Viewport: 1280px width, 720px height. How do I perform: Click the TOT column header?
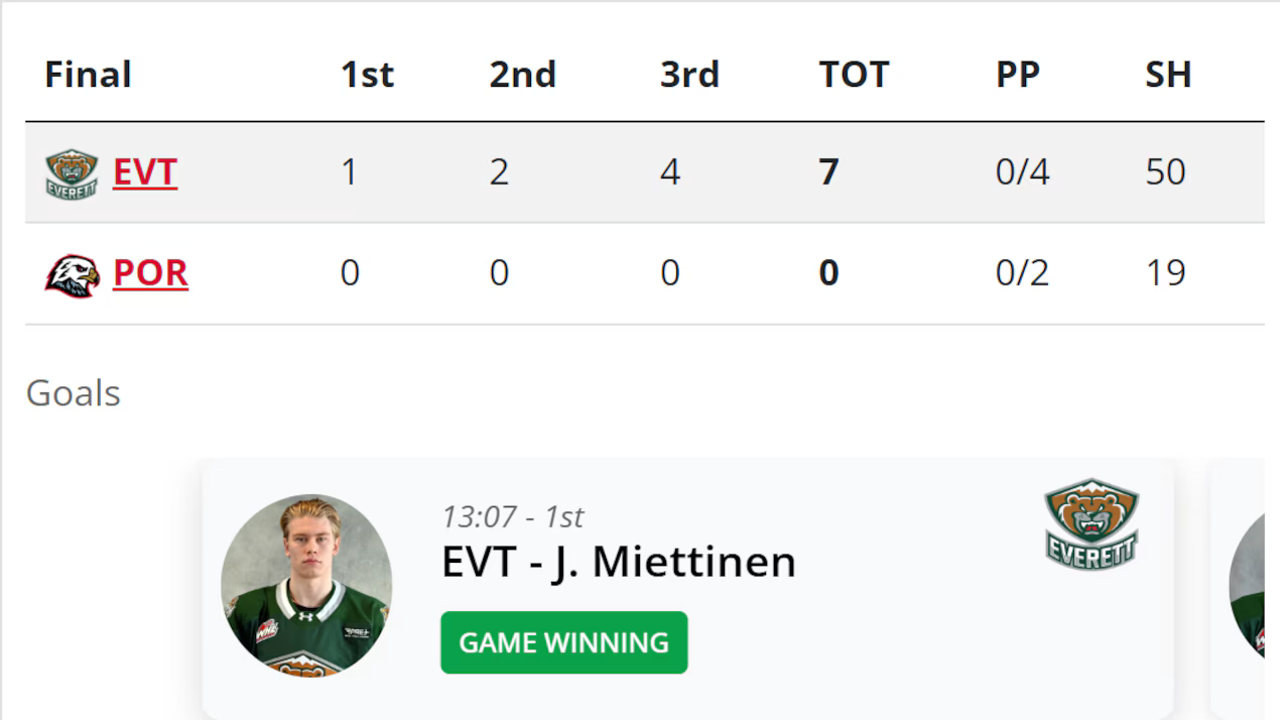853,75
